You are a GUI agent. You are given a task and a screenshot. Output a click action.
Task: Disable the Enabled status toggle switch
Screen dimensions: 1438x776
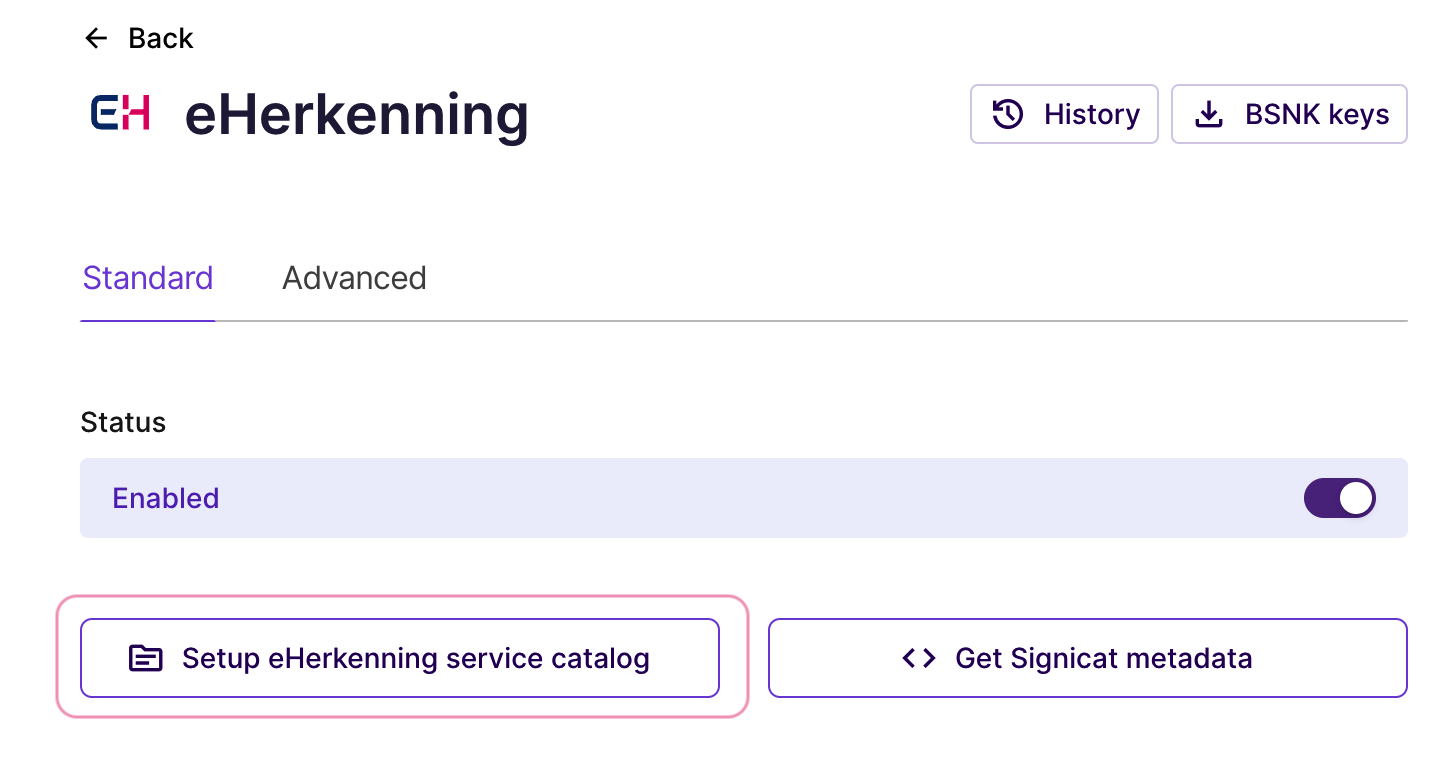(x=1339, y=498)
